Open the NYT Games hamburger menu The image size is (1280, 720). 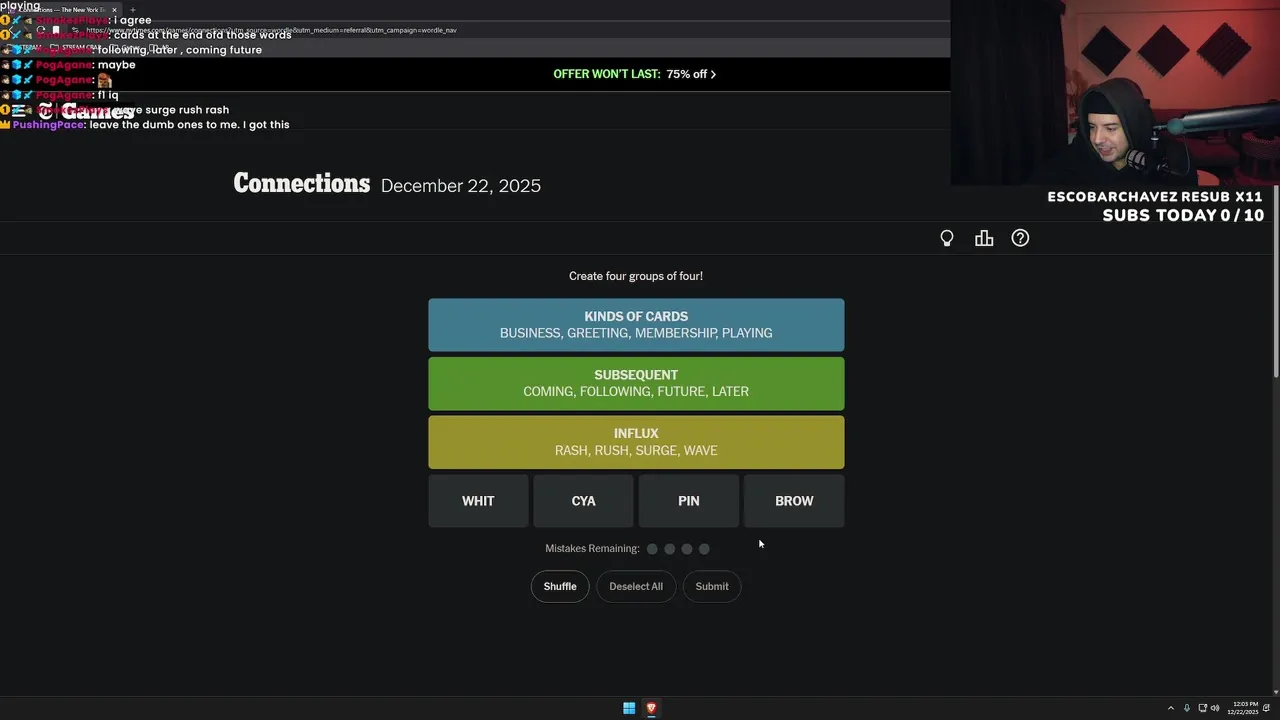[x=18, y=111]
